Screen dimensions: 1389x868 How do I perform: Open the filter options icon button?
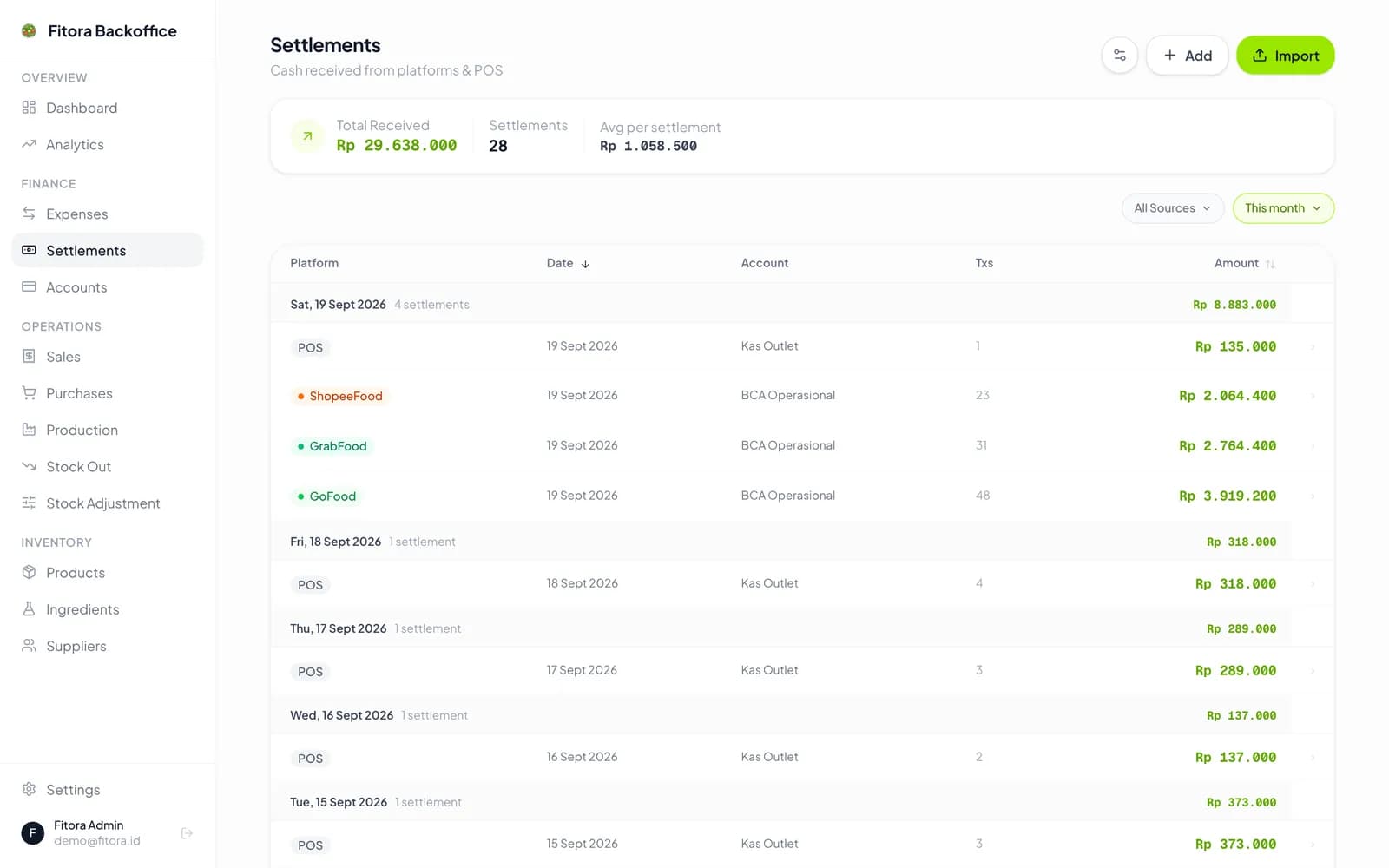tap(1120, 56)
